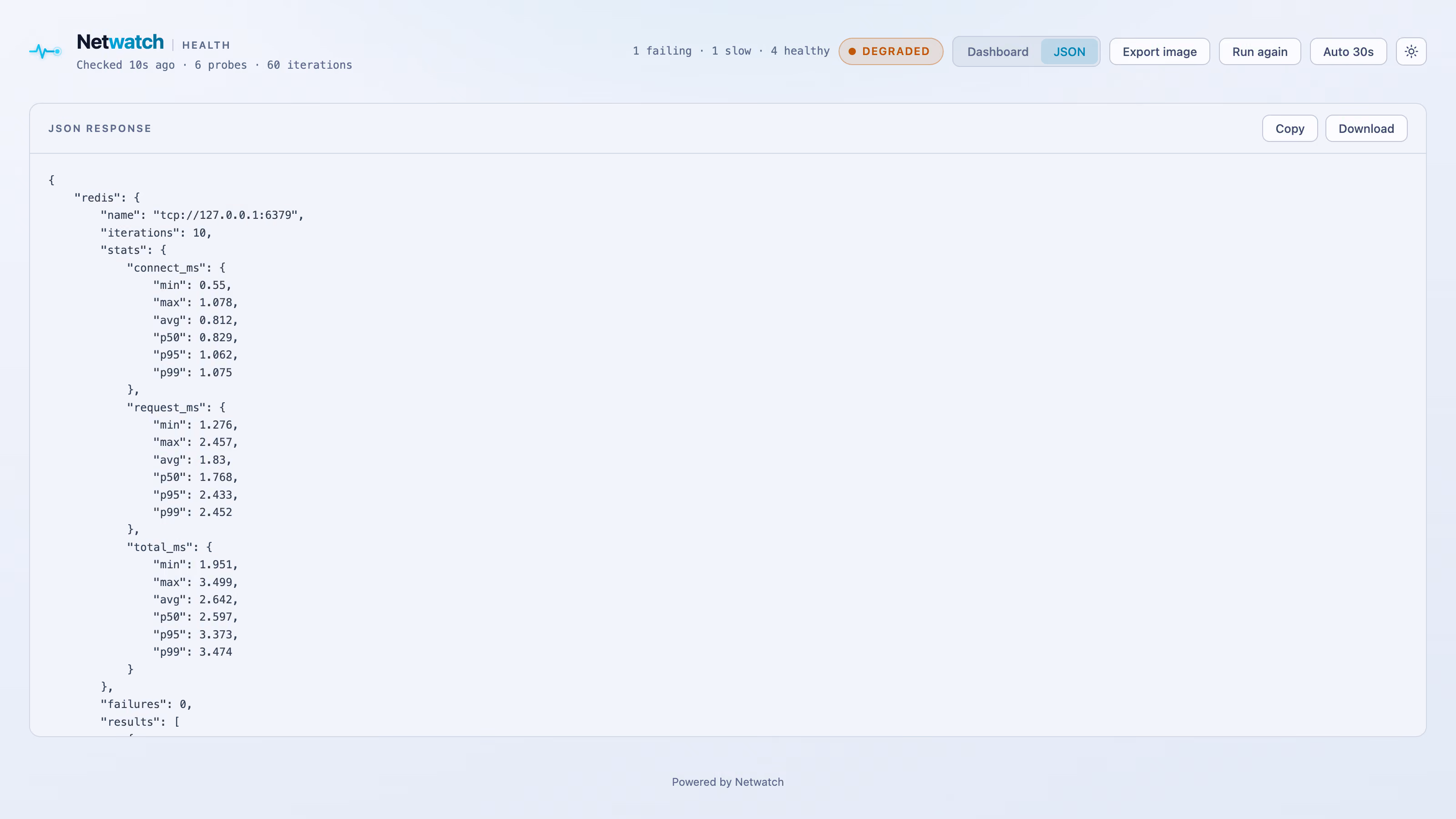Image resolution: width=1456 pixels, height=819 pixels.
Task: Click the "total_ms": { line
Action: click(x=170, y=547)
